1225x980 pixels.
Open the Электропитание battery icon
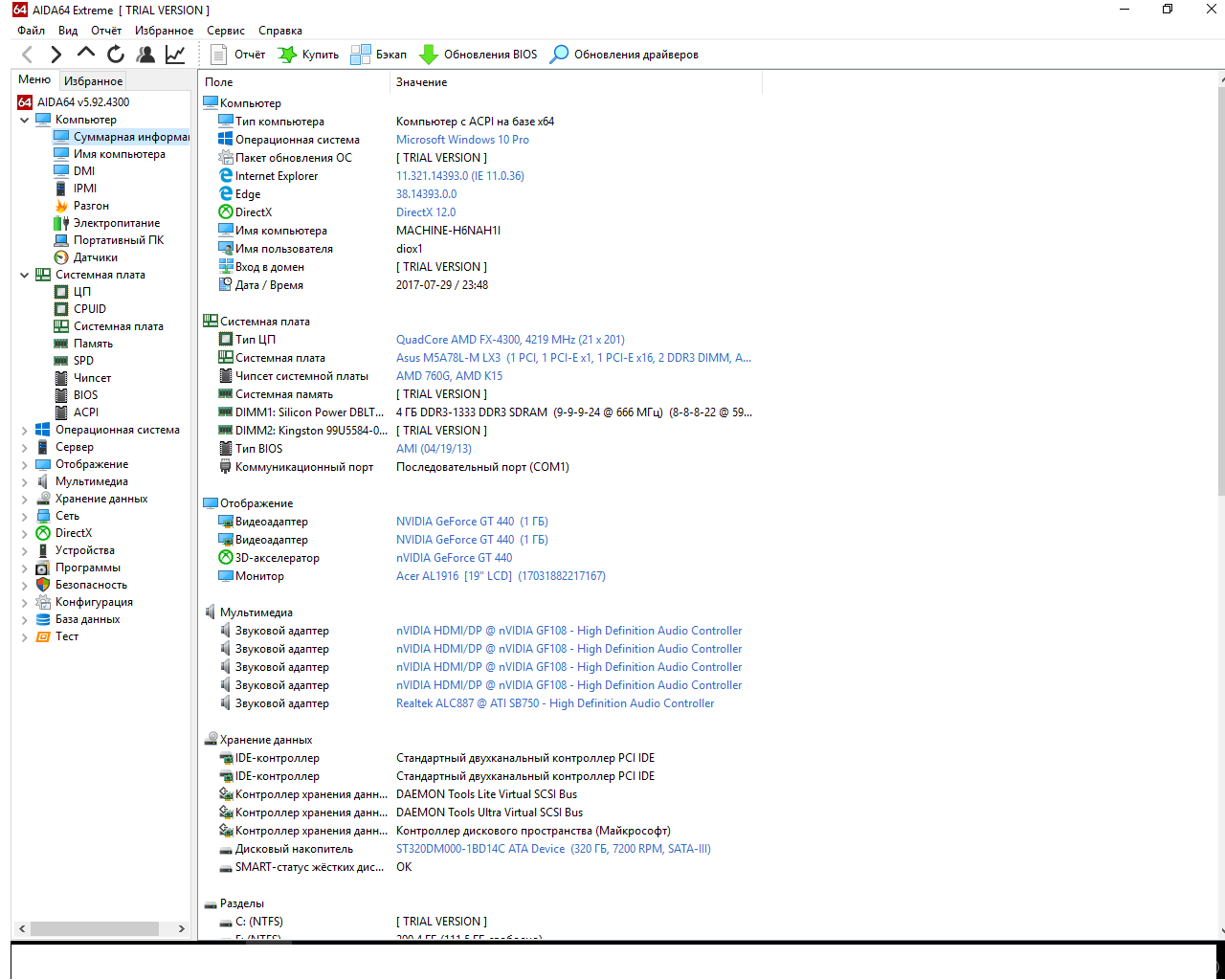point(61,223)
